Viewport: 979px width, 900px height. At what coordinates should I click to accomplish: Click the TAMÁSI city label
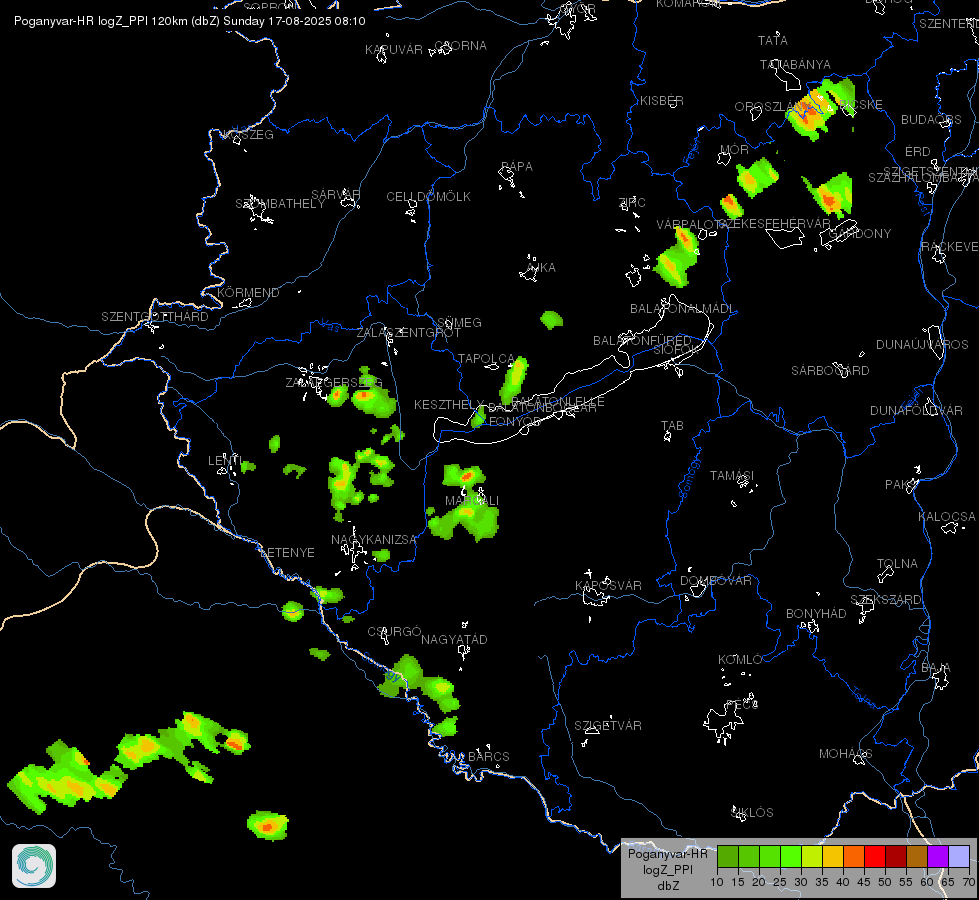pyautogui.click(x=732, y=476)
